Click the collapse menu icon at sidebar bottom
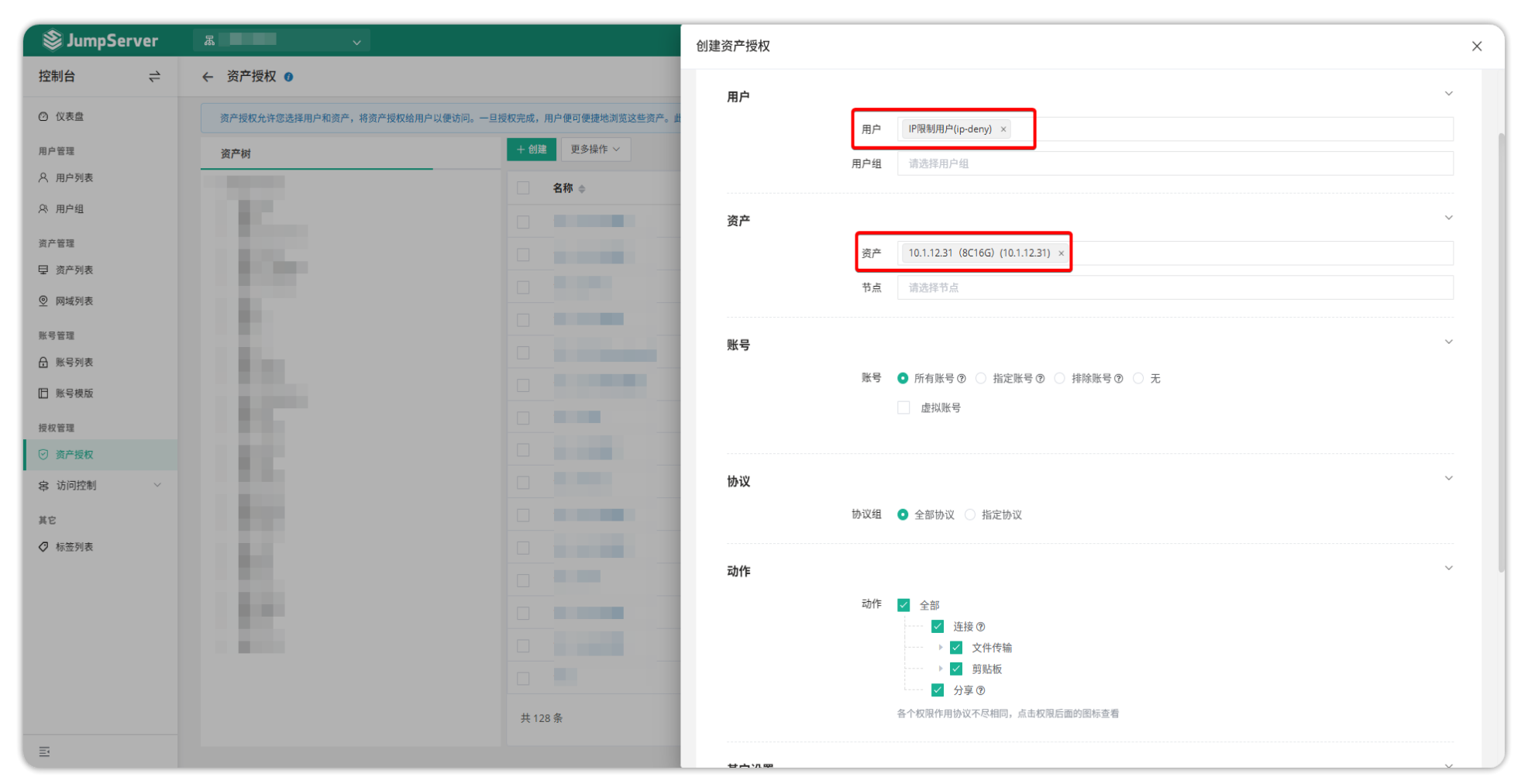Viewport: 1528px width, 784px height. pyautogui.click(x=44, y=751)
